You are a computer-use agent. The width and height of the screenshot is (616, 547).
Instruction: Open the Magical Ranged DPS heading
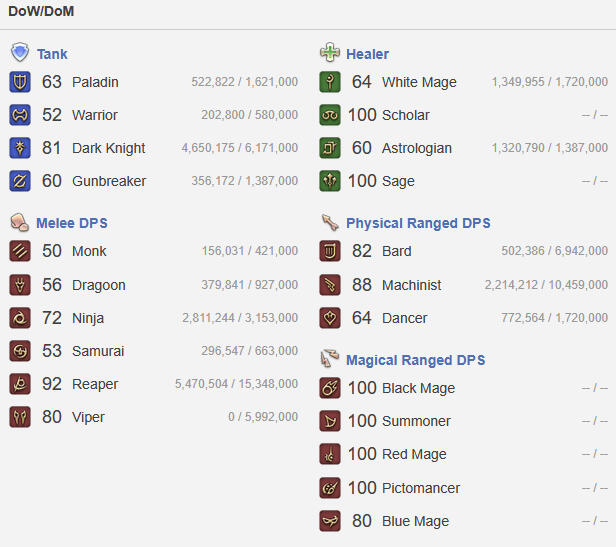click(416, 360)
